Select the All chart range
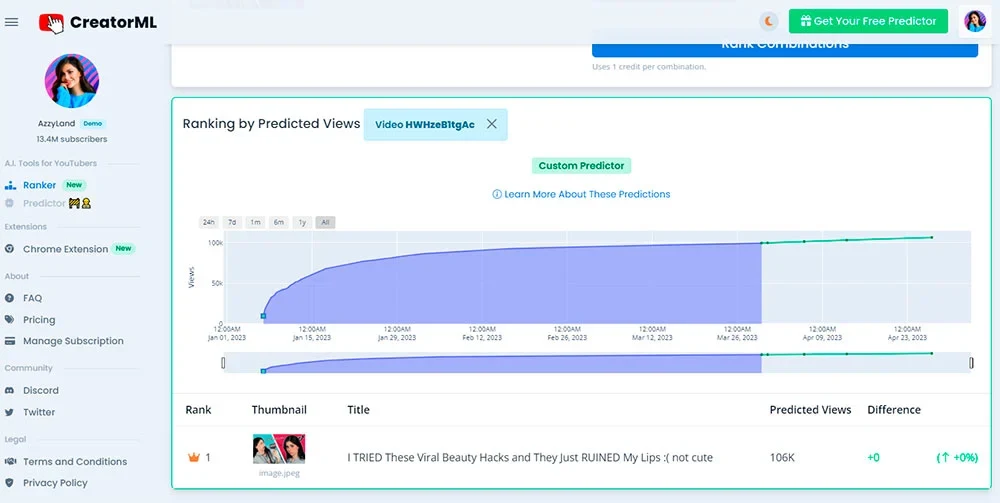 pos(325,222)
